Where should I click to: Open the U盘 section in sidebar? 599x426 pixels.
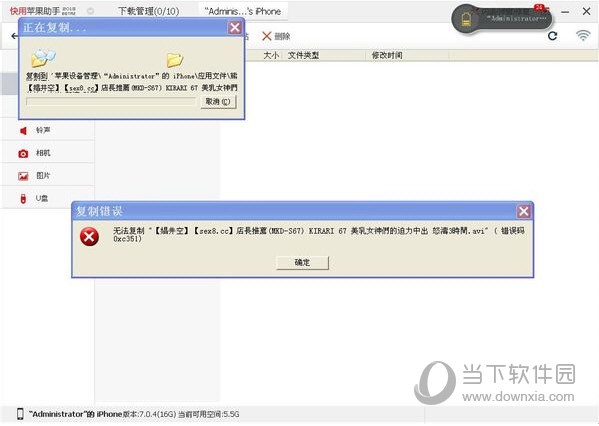(47, 198)
